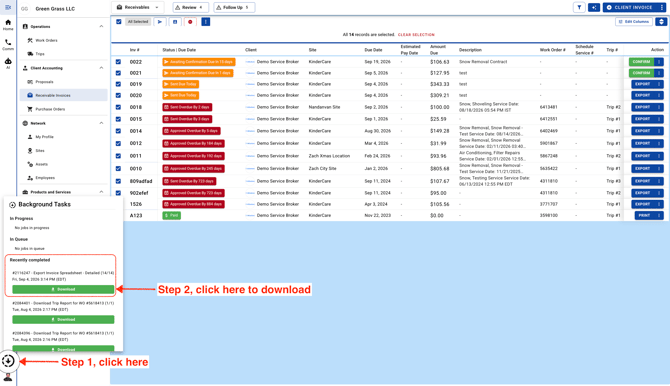Click the blue share icon button
Viewport: 670px width, 386px height.
(594, 7)
